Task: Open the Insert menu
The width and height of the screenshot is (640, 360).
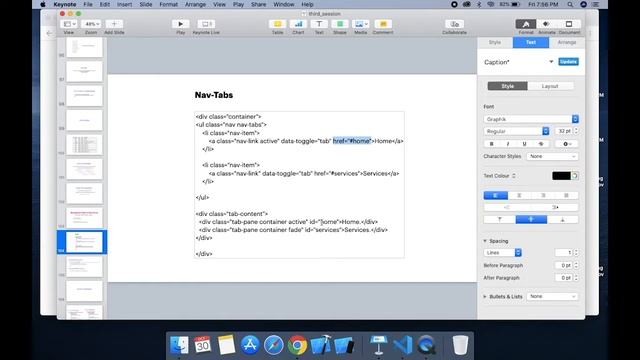Action: [124, 4]
